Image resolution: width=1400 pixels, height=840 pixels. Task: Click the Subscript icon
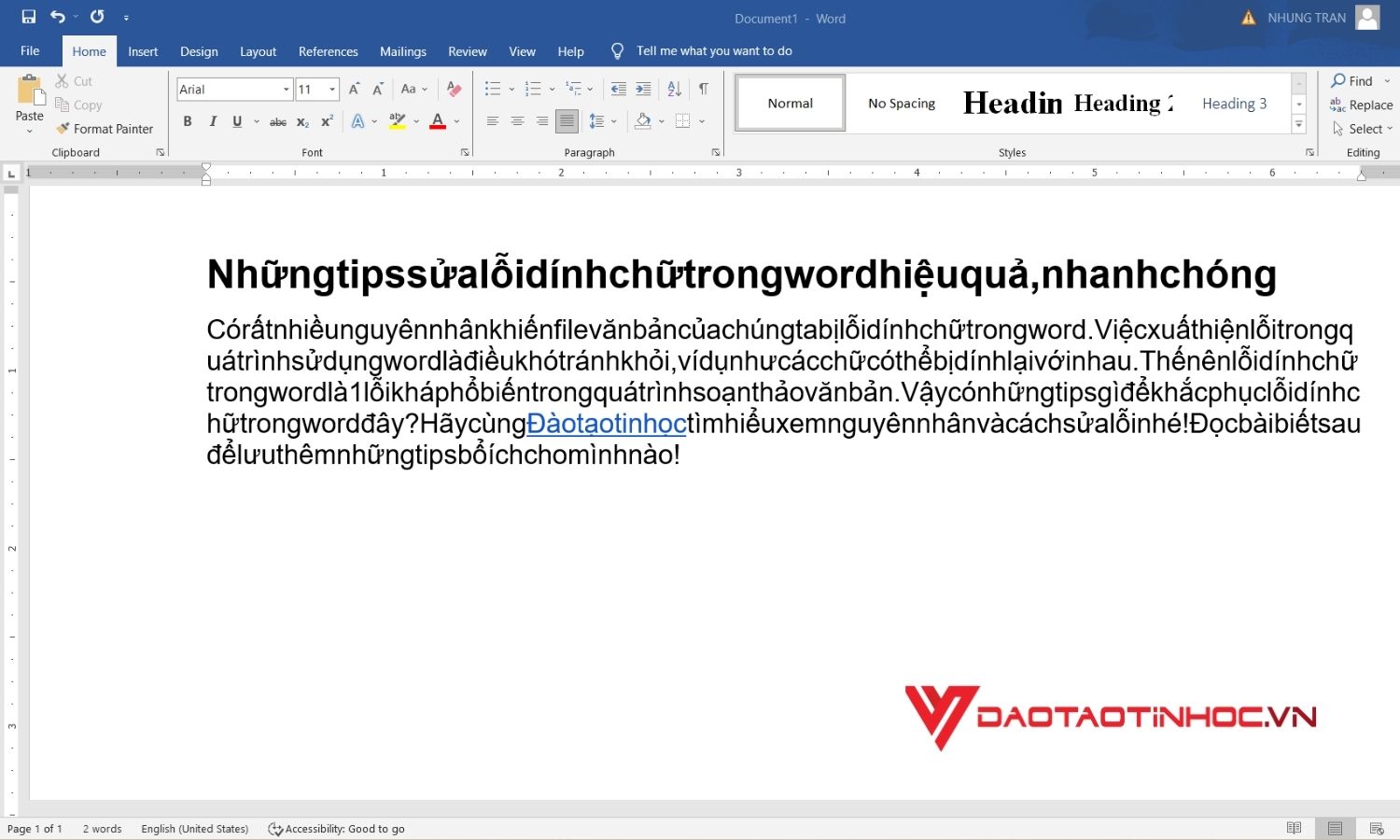pos(301,121)
